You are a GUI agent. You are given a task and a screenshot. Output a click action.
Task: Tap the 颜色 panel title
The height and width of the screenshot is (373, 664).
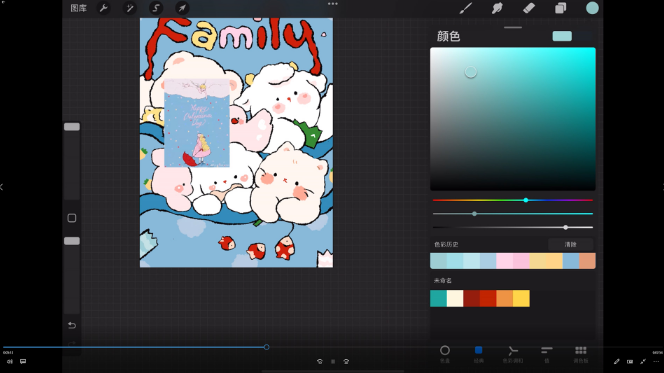(x=448, y=36)
